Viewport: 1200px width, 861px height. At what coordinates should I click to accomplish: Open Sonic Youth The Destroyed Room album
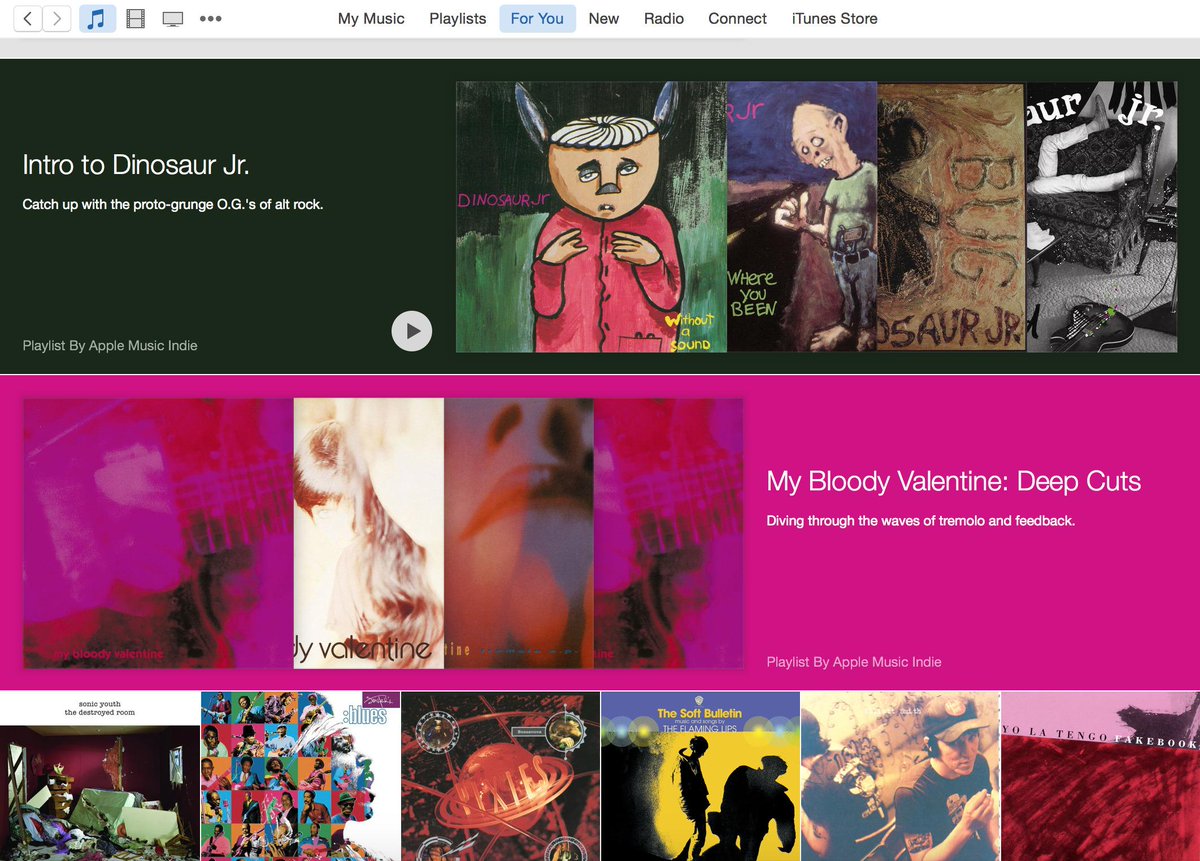point(100,776)
